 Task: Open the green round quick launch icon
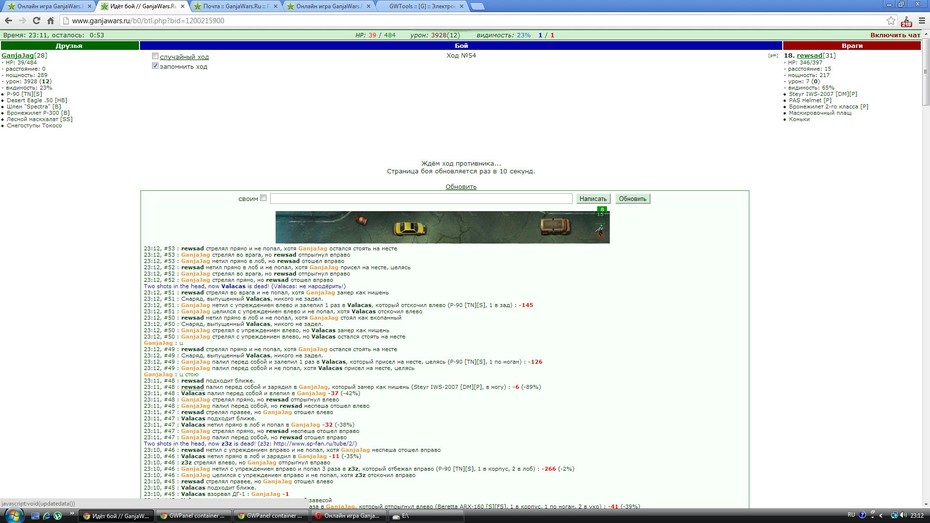57,516
